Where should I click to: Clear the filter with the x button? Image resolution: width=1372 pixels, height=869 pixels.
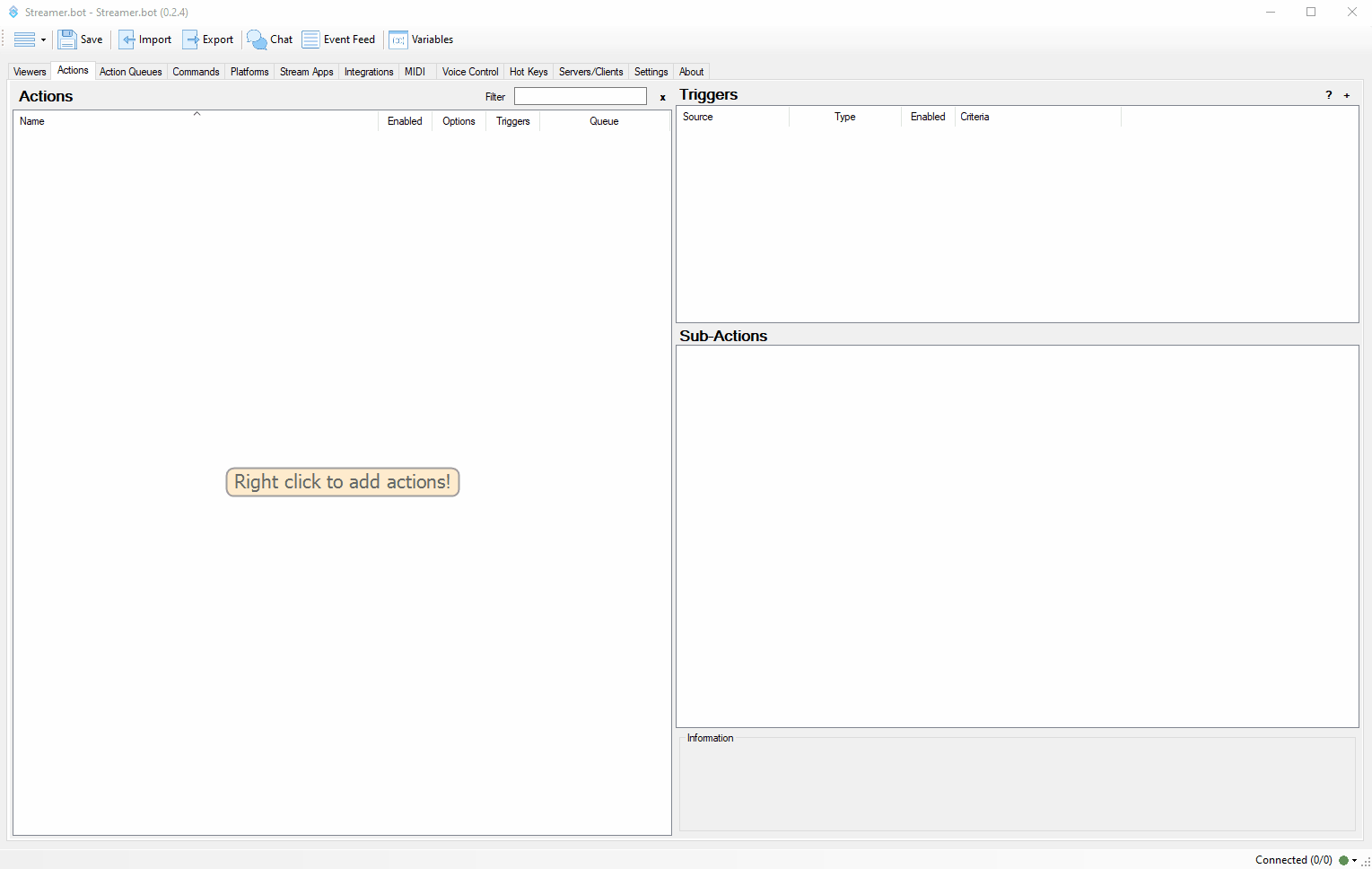coord(663,97)
